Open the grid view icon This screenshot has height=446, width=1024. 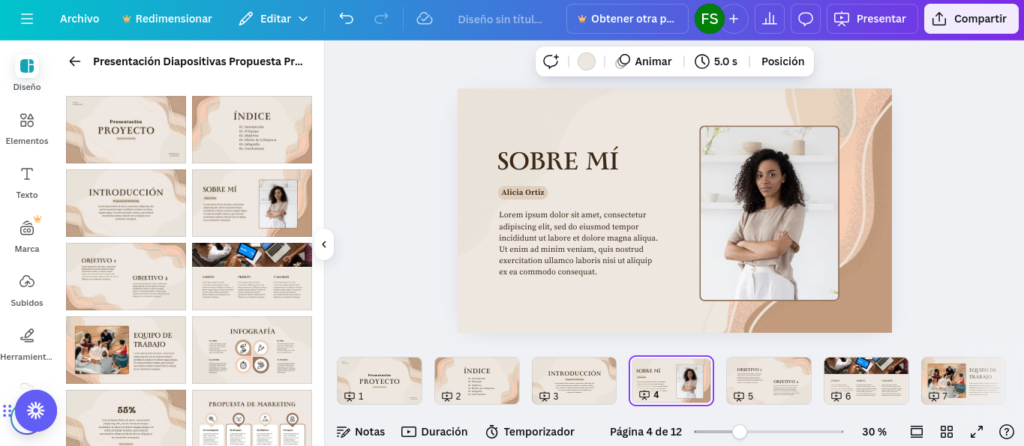[x=946, y=432]
